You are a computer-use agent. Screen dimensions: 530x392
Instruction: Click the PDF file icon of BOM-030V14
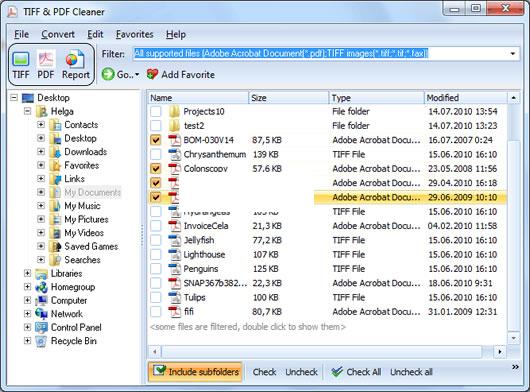click(175, 140)
